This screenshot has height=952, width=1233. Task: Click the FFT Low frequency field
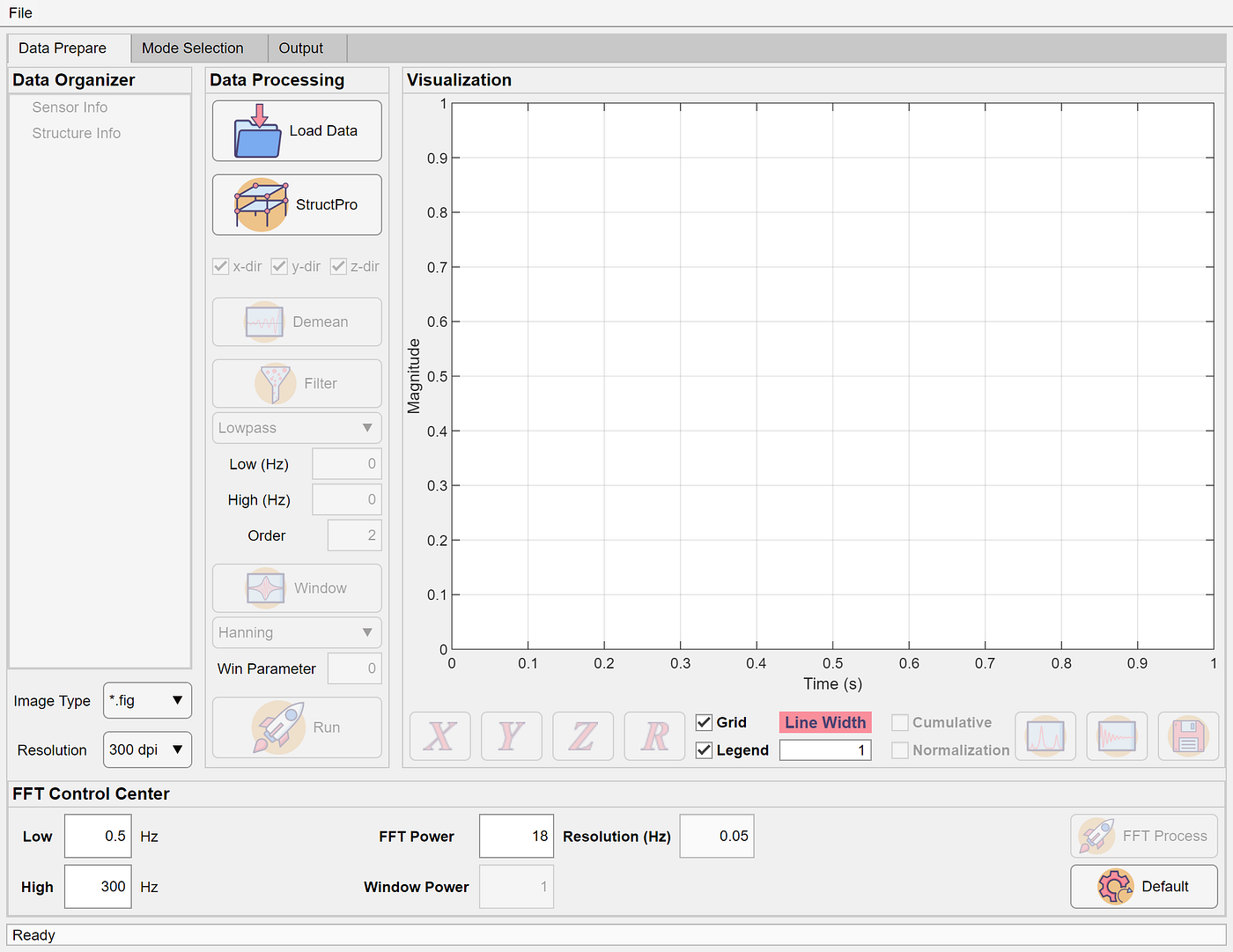coord(98,836)
